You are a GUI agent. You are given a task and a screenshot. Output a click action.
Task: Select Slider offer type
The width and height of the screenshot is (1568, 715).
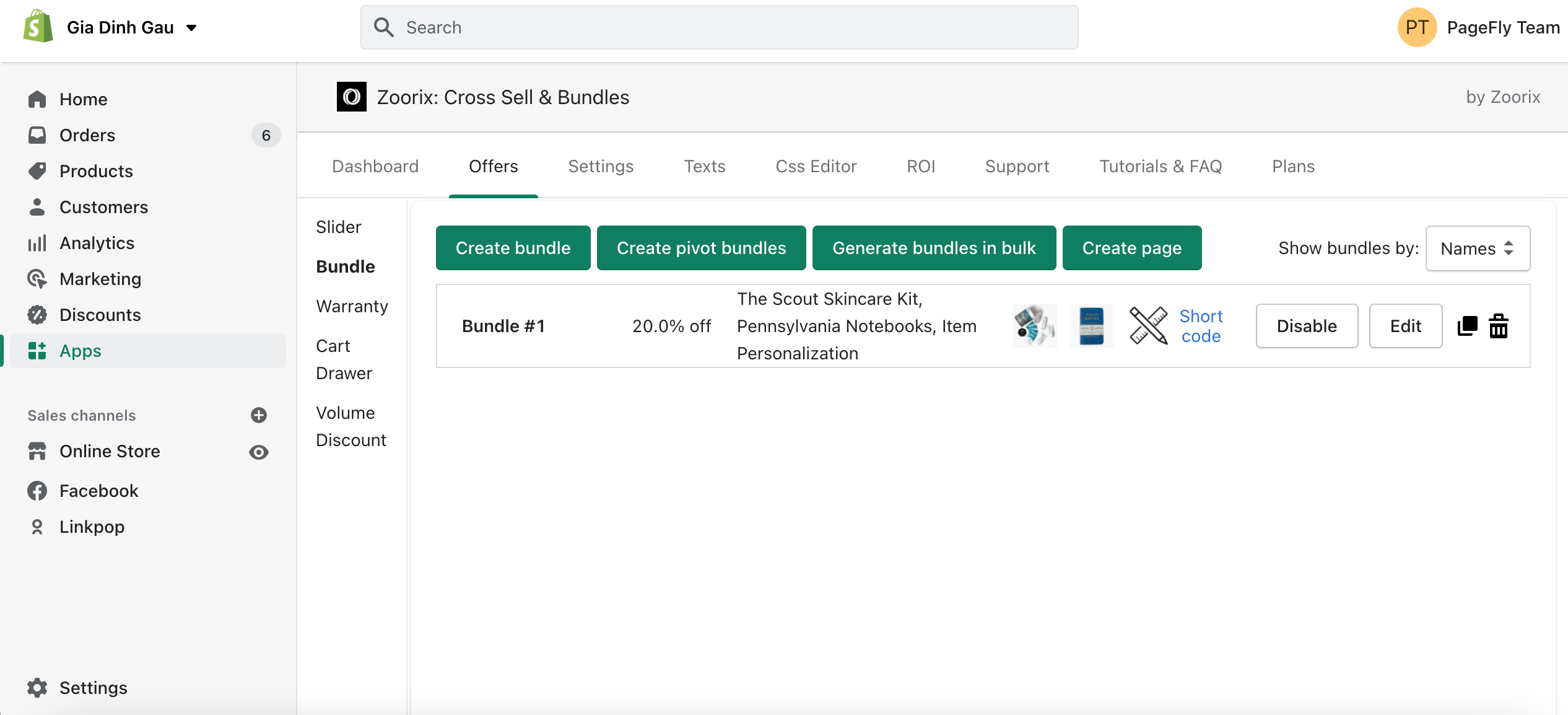338,227
